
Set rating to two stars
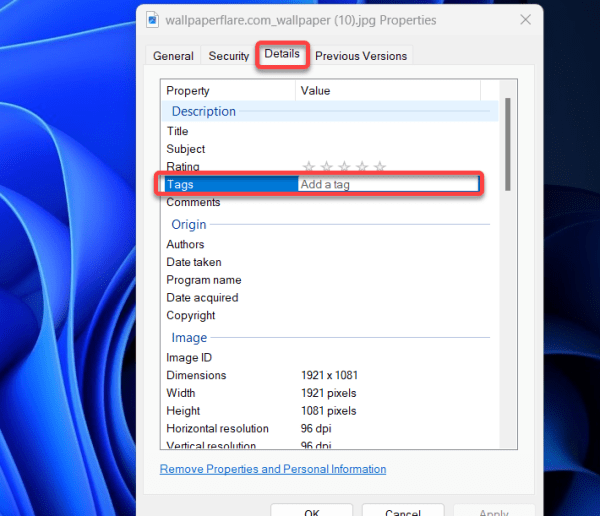click(x=326, y=167)
